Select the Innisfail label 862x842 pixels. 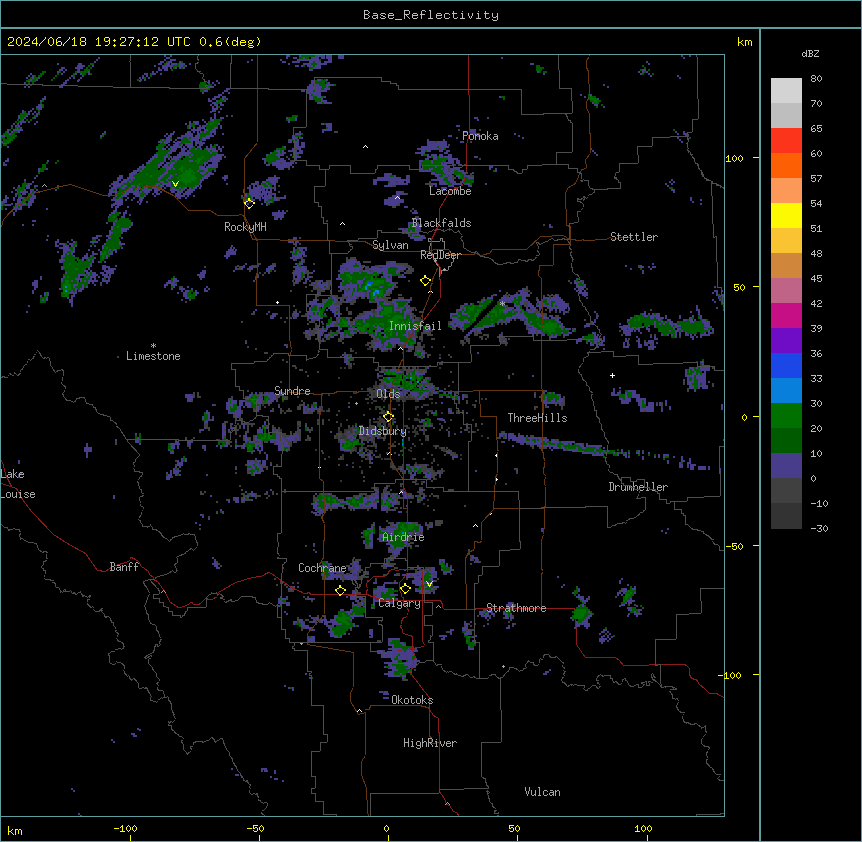tap(415, 326)
